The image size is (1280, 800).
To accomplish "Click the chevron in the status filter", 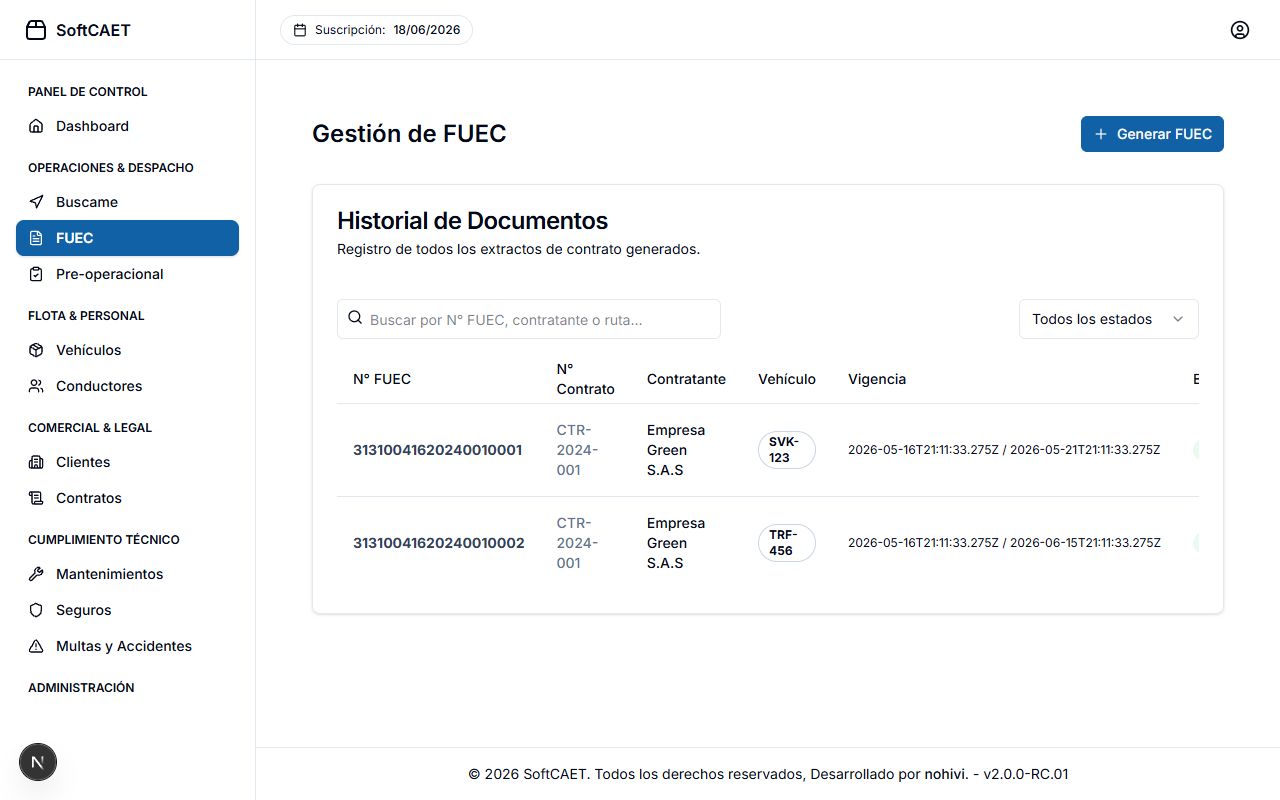I will point(1178,319).
